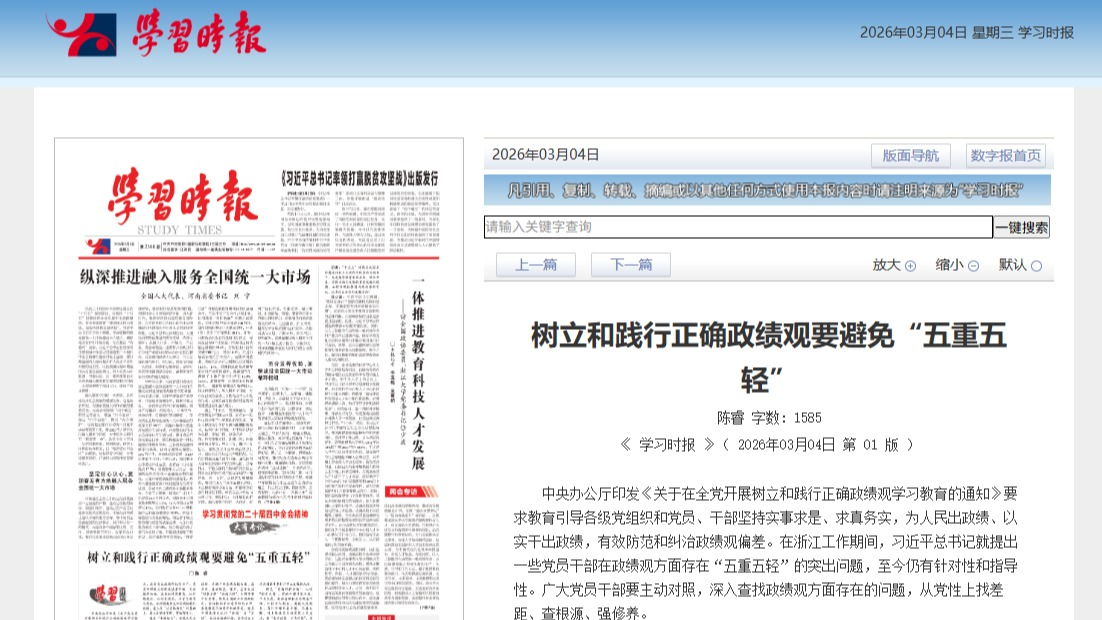This screenshot has height=620, width=1102.
Task: Click the 学习时报 logo in the header
Action: [155, 34]
